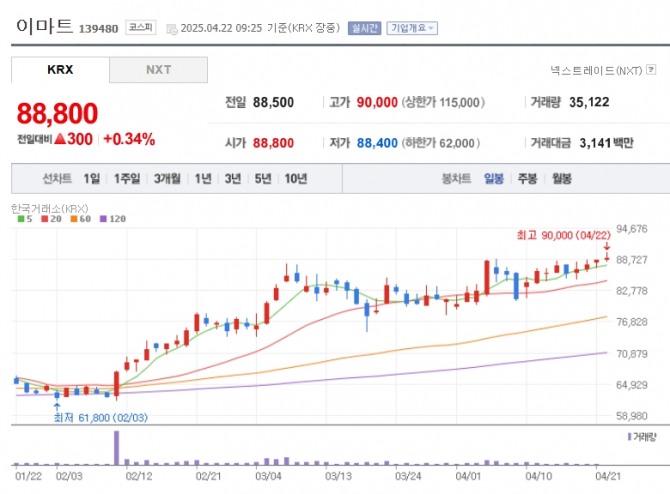Click the tallest volume bar near 02/12

click(x=117, y=447)
